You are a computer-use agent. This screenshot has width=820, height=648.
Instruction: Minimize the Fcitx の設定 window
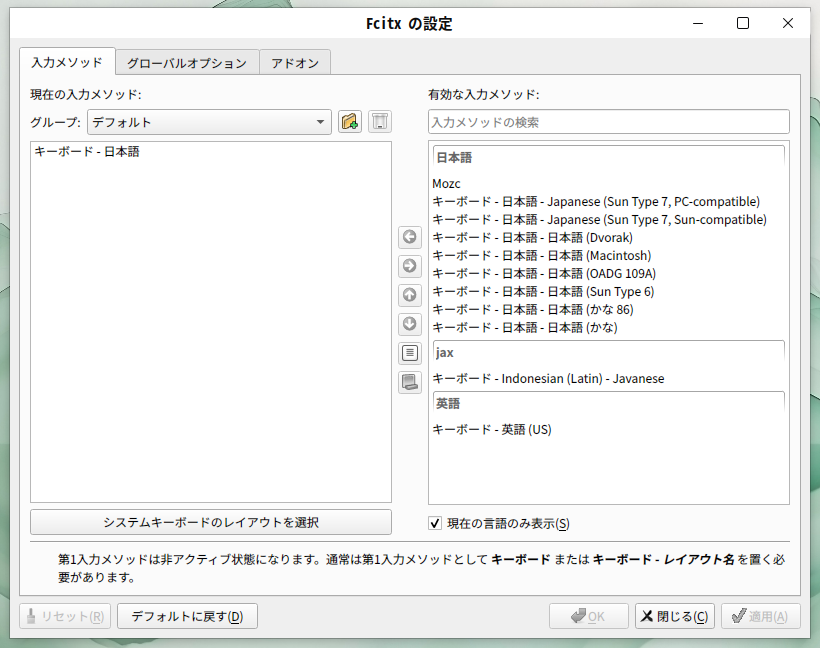(x=698, y=24)
